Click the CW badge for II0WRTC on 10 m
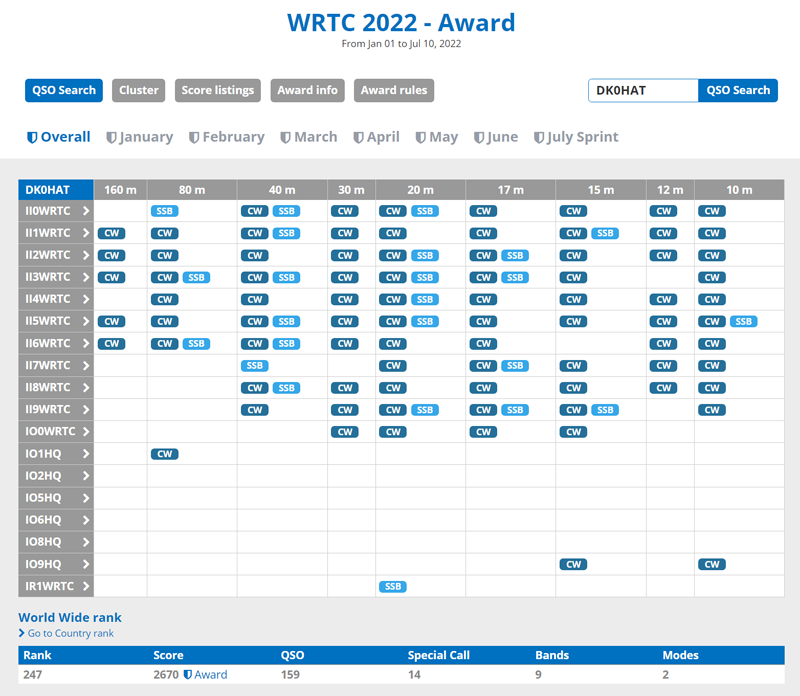 coord(712,211)
